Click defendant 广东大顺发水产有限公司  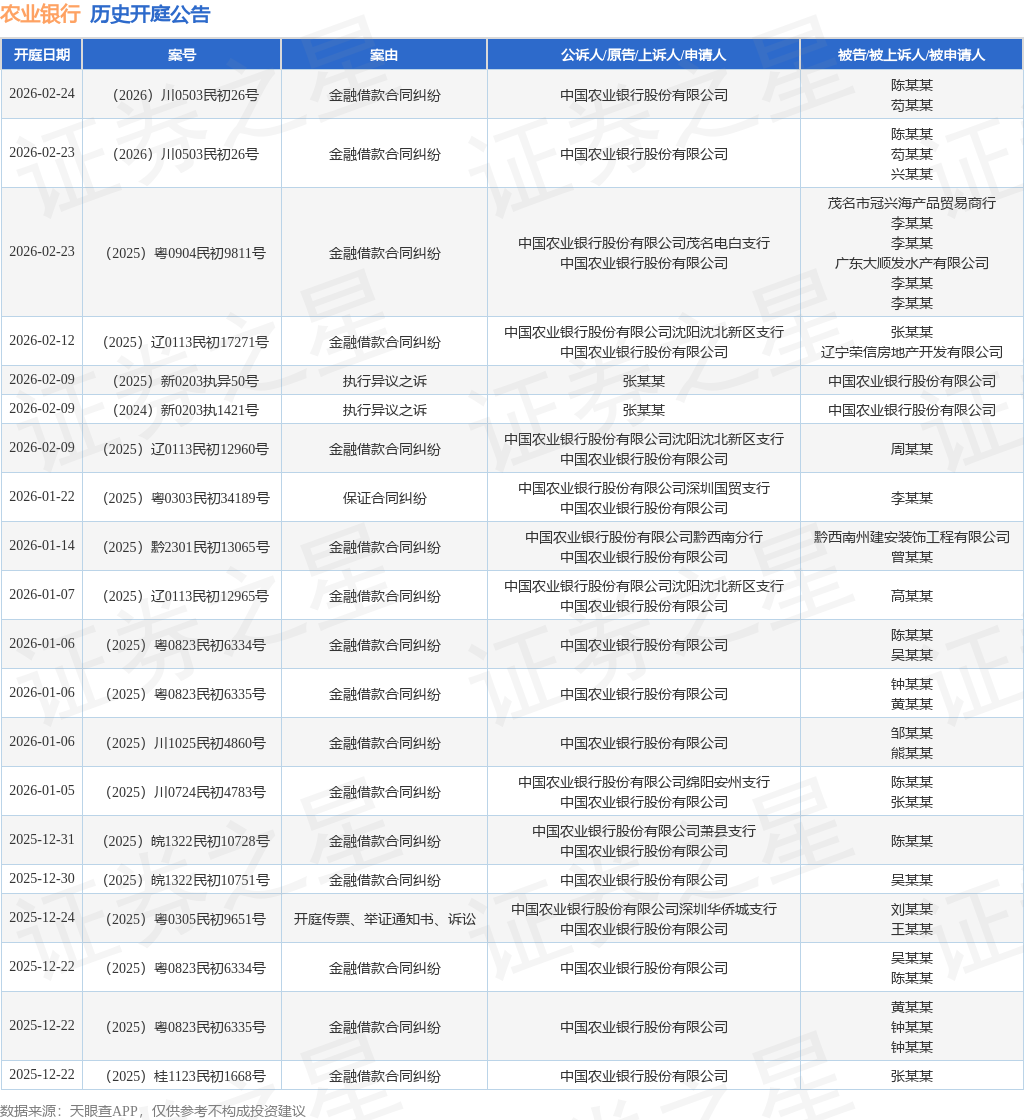coord(912,263)
